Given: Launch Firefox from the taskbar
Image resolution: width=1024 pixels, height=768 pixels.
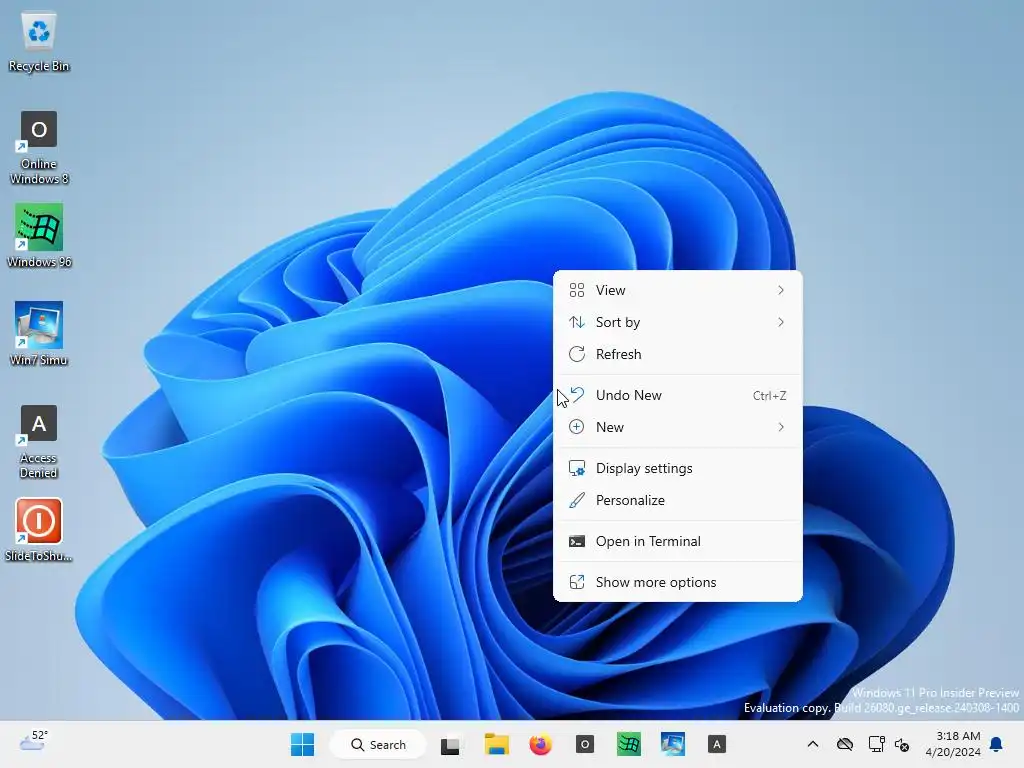Looking at the screenshot, I should [540, 744].
